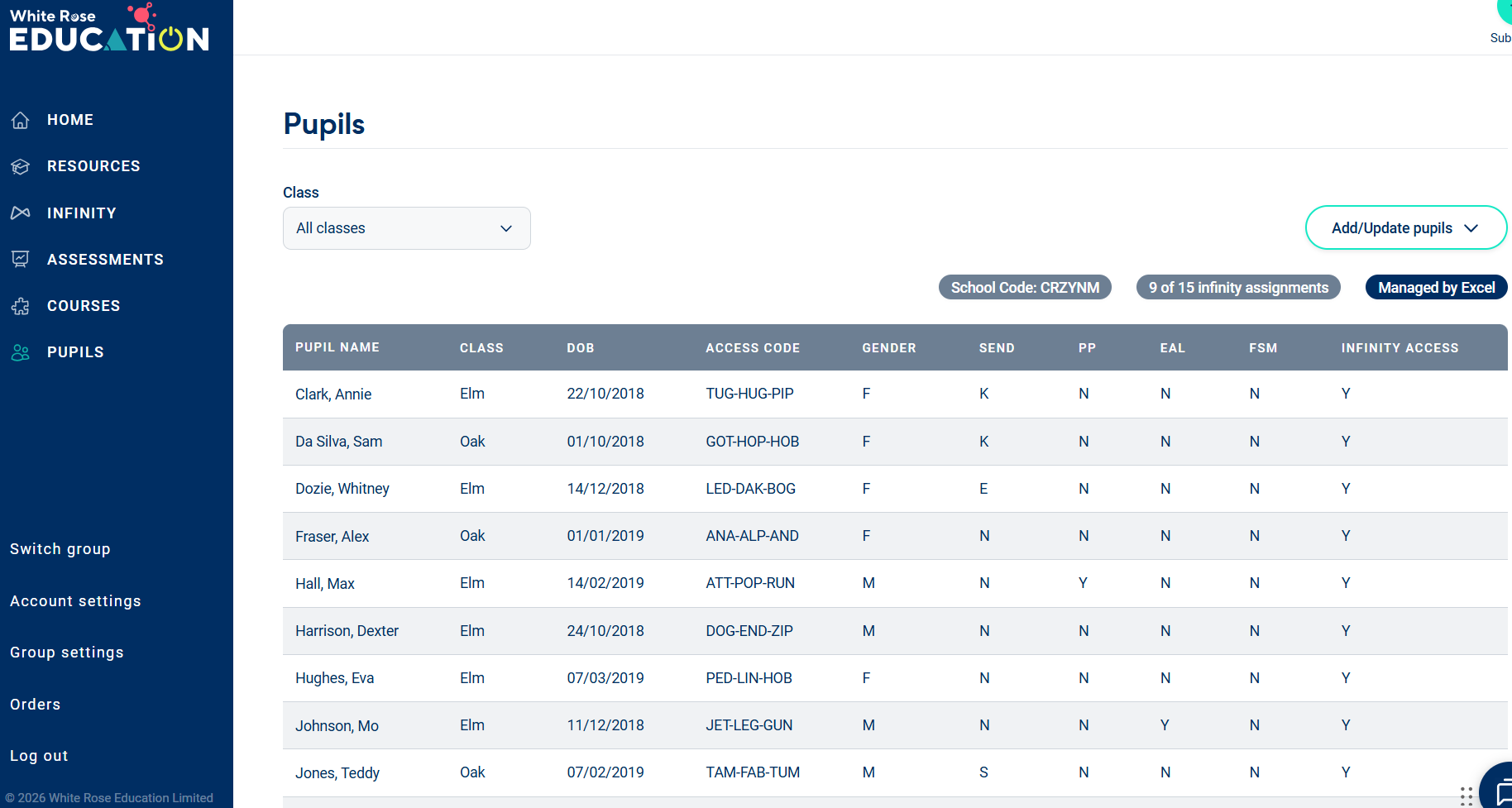Sort by PUPIL NAME column header
Viewport: 1512px width, 808px height.
click(x=337, y=347)
